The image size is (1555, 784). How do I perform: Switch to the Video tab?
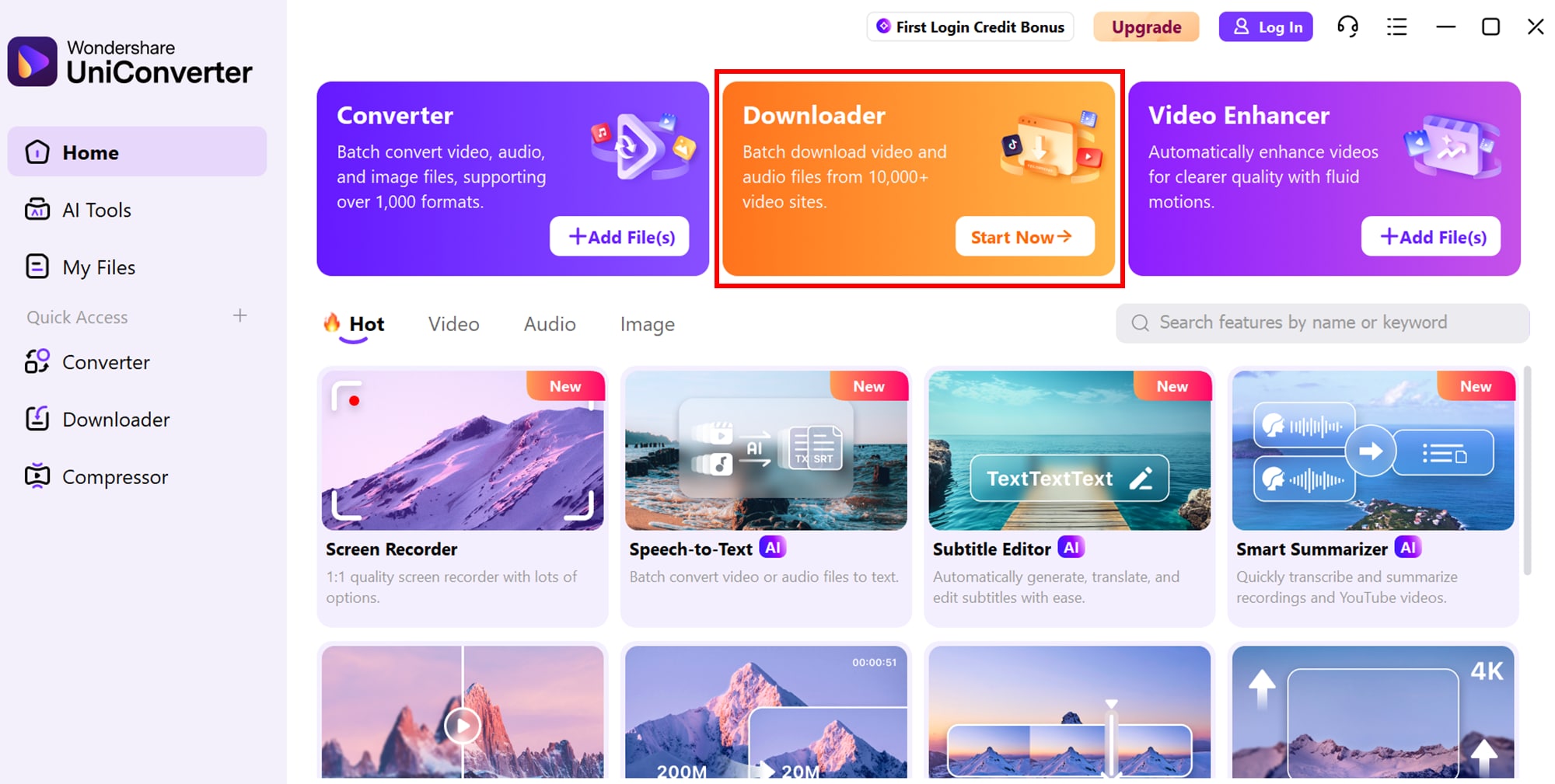[x=454, y=324]
